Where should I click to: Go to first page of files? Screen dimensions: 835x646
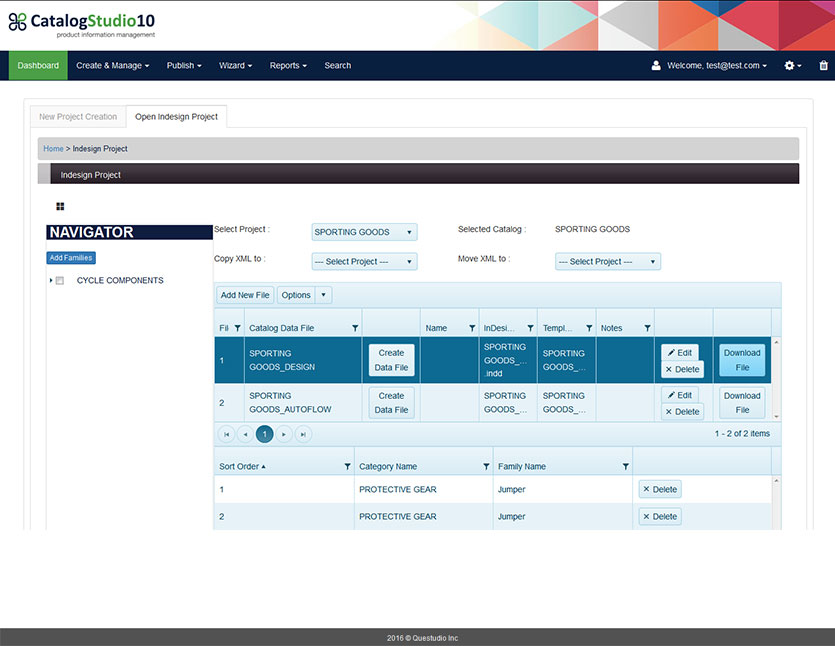226,435
